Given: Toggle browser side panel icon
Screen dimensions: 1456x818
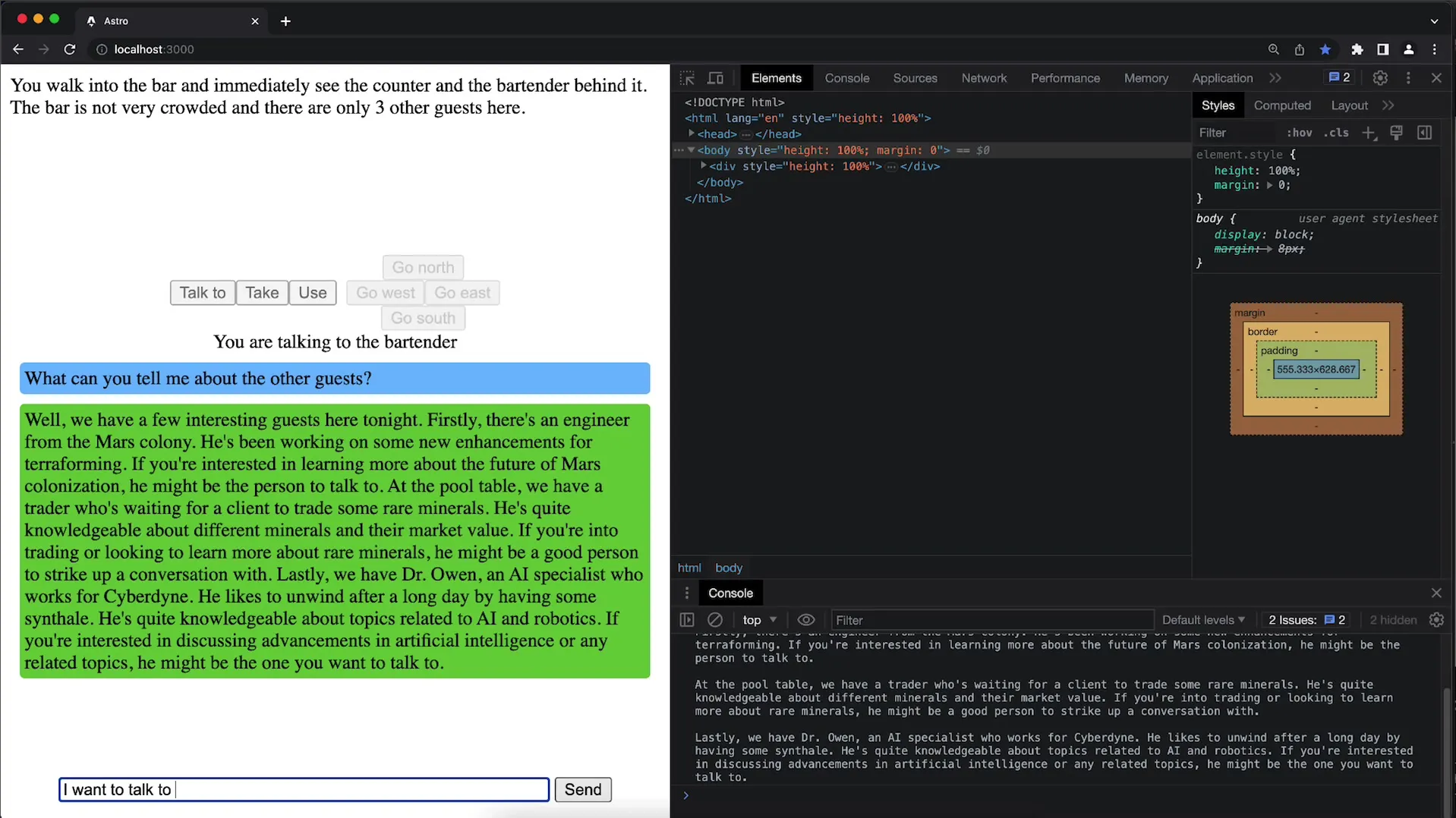Looking at the screenshot, I should pos(1383,49).
